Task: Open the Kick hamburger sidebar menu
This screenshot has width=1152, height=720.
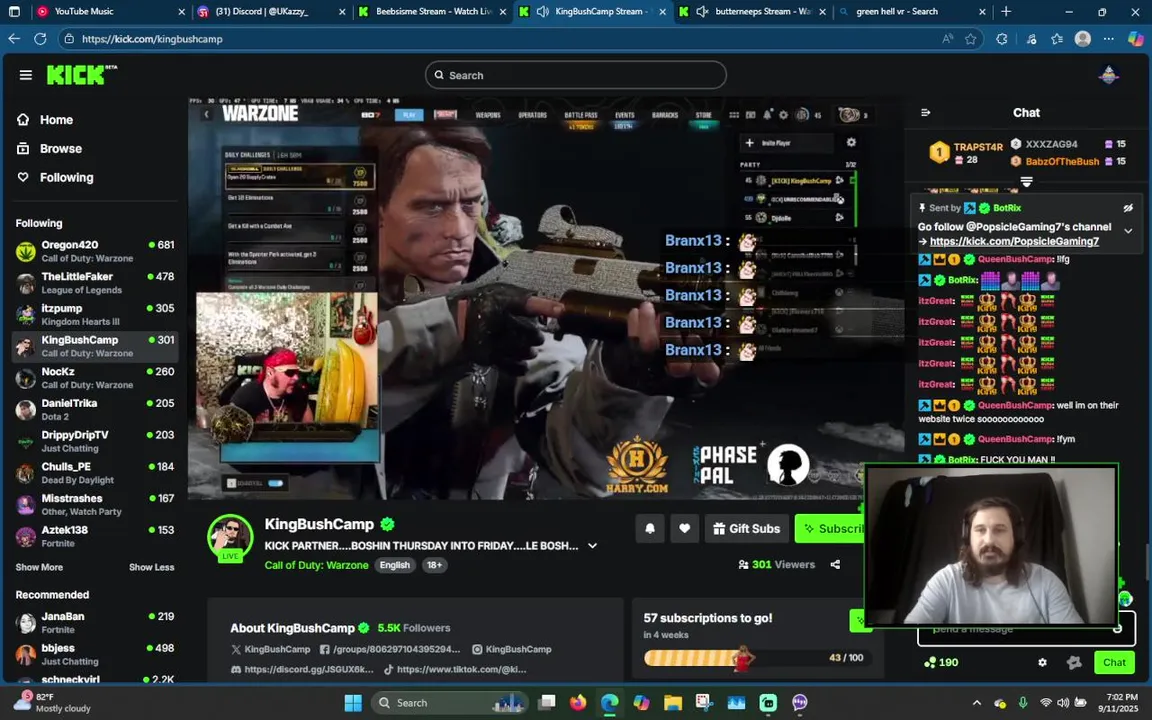Action: tap(26, 75)
